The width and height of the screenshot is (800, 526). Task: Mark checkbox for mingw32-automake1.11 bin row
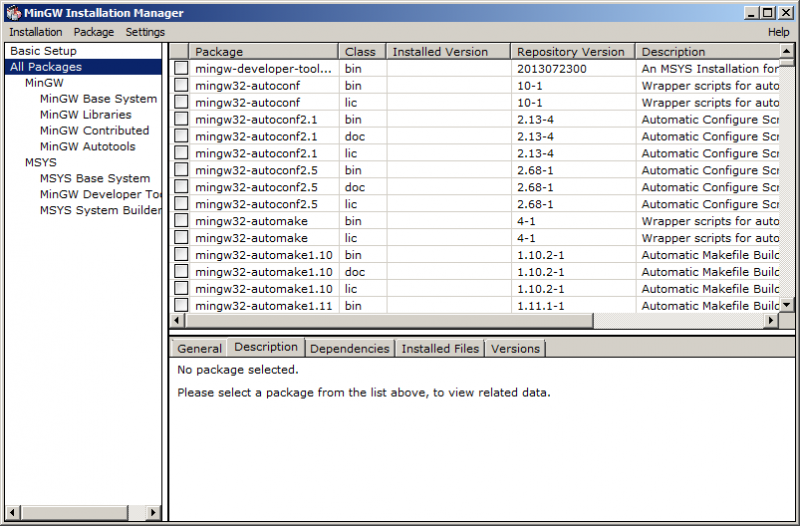coord(181,305)
